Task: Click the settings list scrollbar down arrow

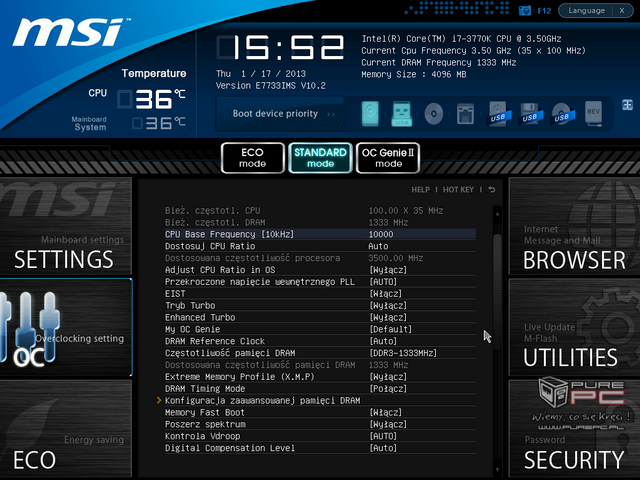Action: point(497,470)
